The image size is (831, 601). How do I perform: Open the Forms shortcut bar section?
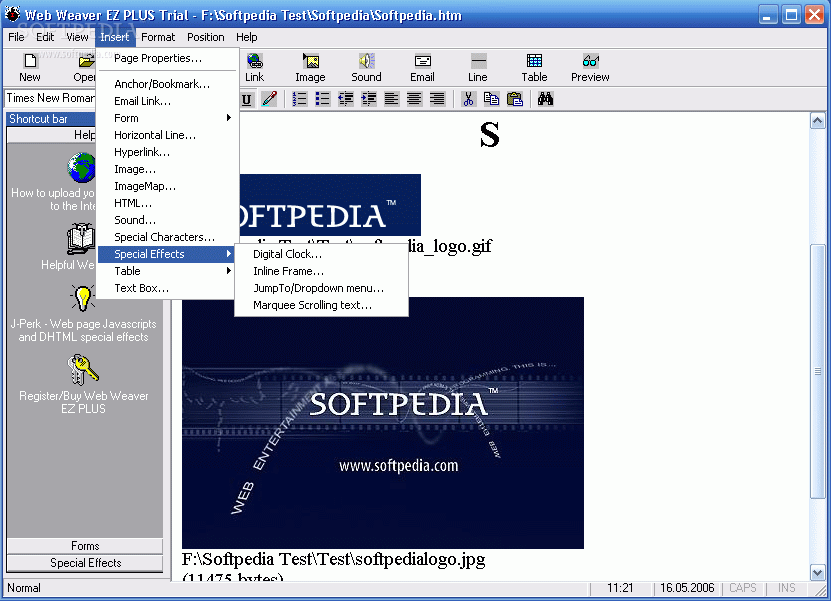[85, 546]
